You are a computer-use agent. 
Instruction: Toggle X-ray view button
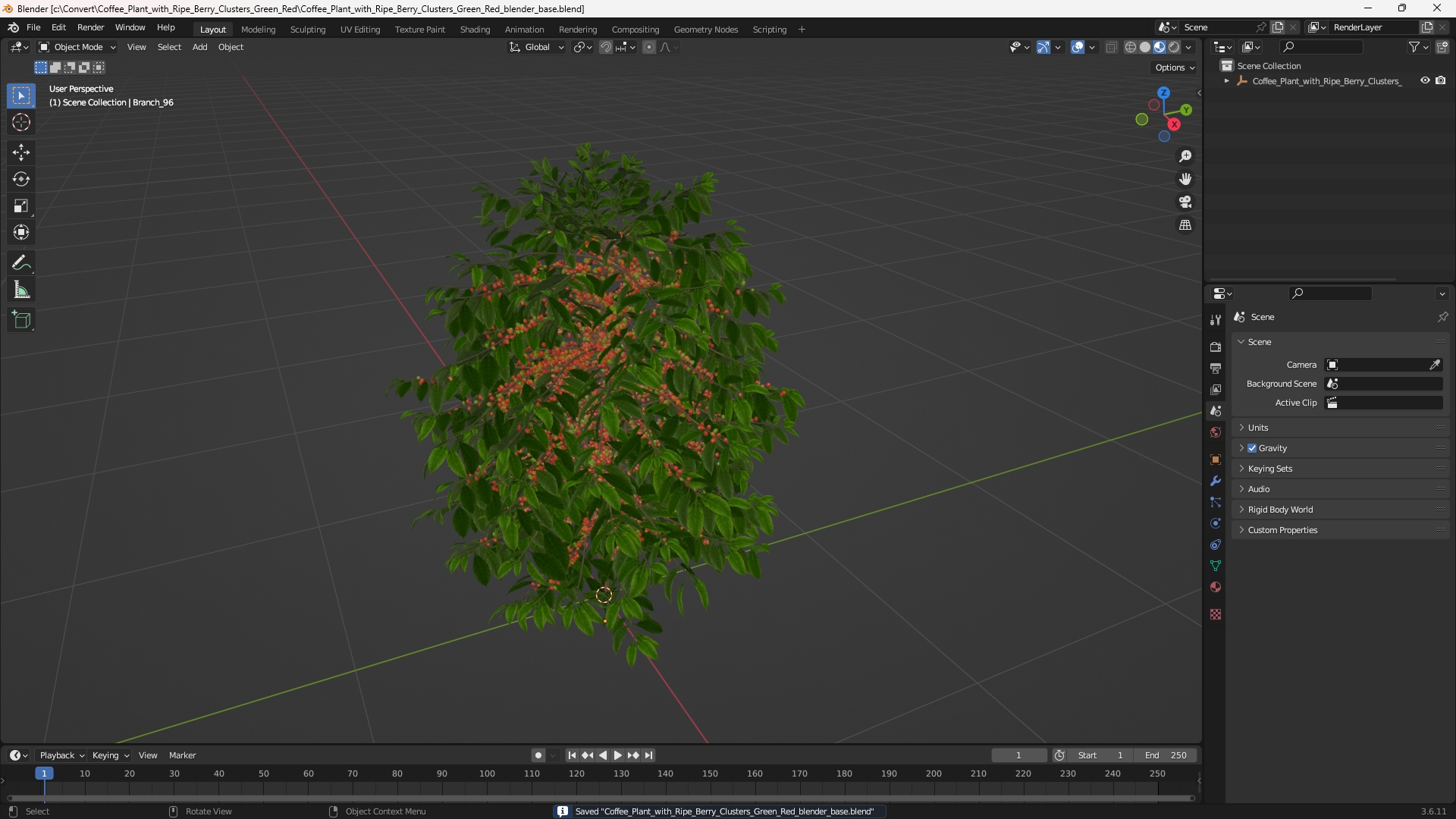click(1111, 47)
